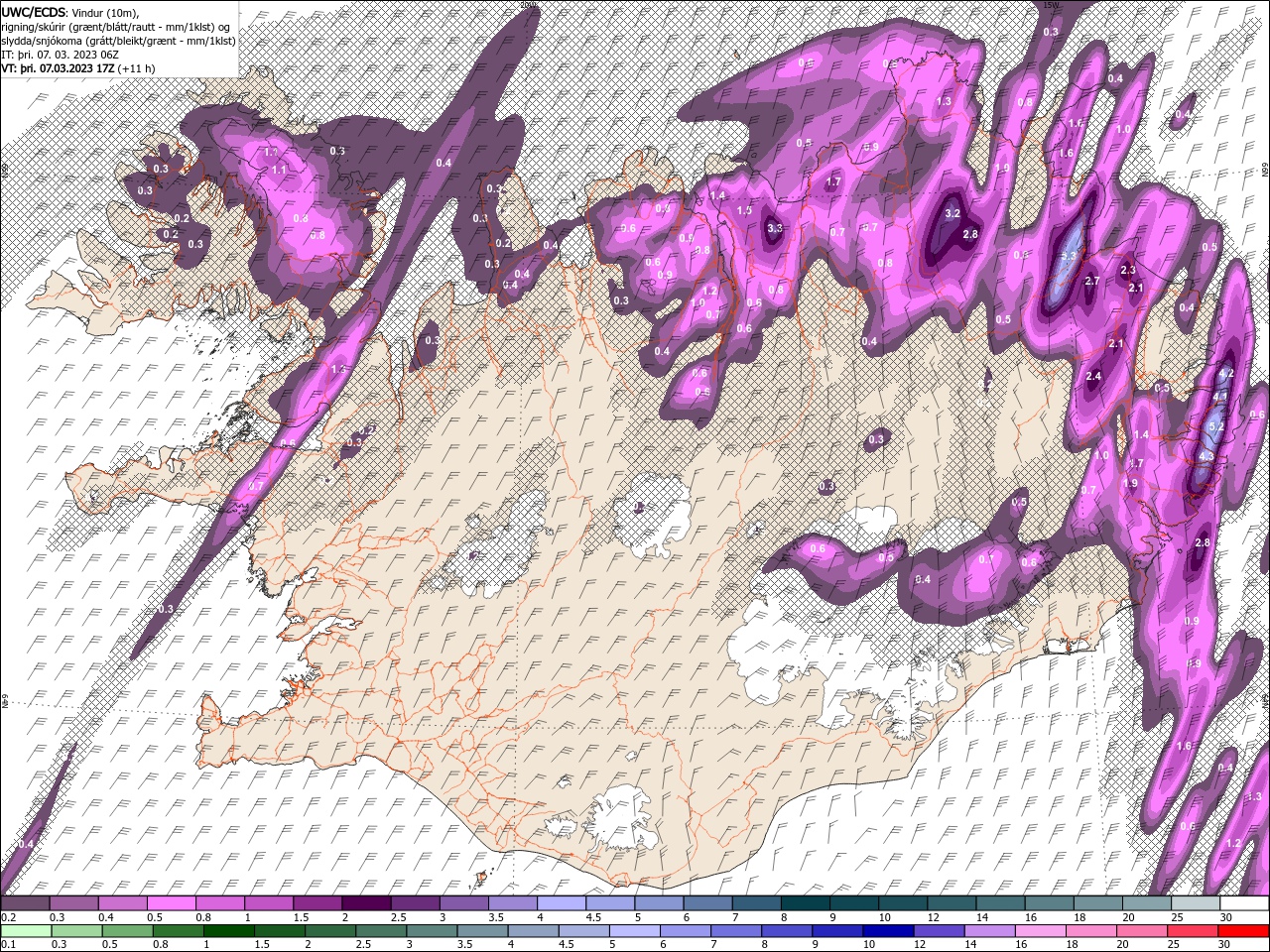
Task: Click the navy blue 10–12 swatch in rain scale
Action: [887, 930]
